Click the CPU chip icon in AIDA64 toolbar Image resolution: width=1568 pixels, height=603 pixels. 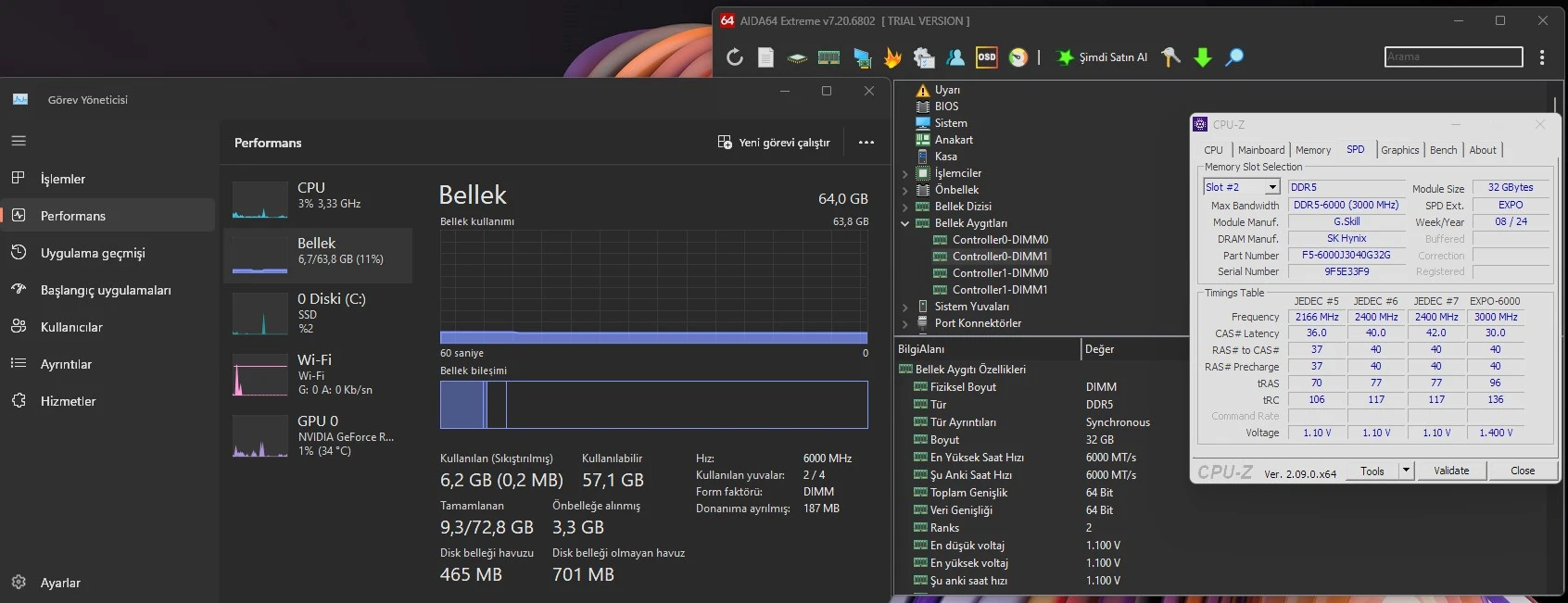click(x=797, y=57)
